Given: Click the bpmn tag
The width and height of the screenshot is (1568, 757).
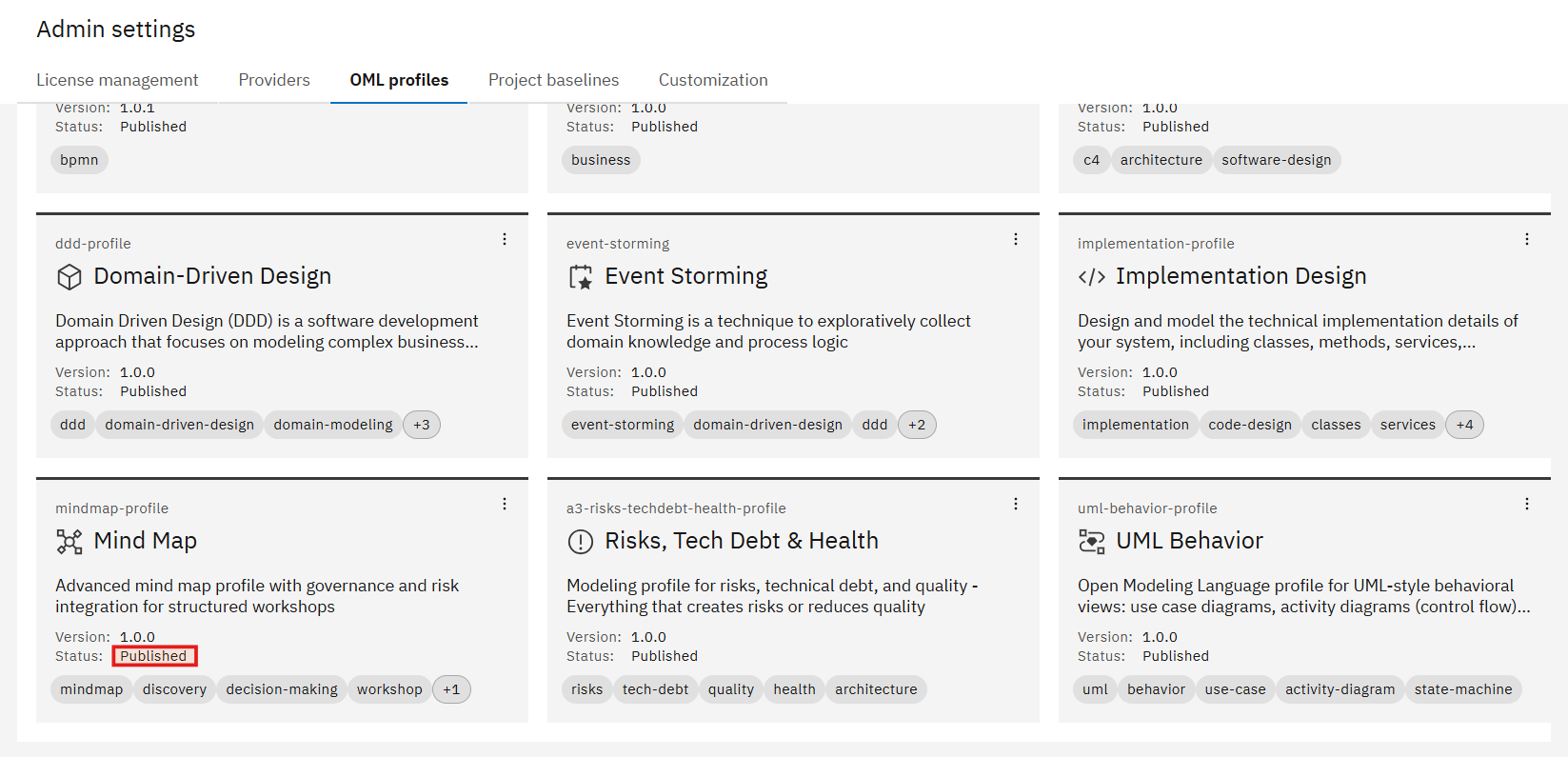Looking at the screenshot, I should (79, 160).
